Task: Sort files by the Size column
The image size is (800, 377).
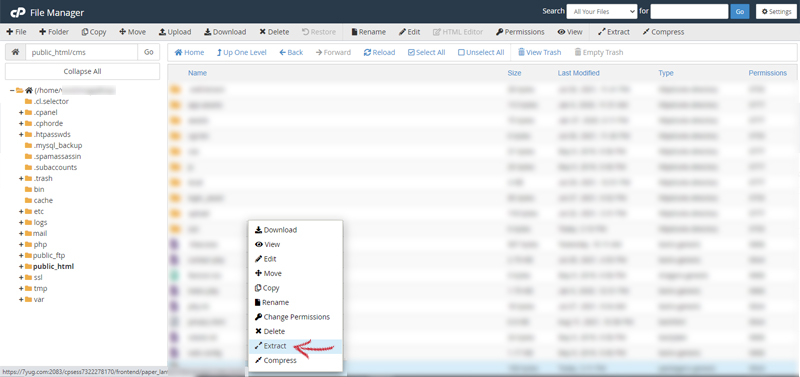Action: [x=514, y=73]
